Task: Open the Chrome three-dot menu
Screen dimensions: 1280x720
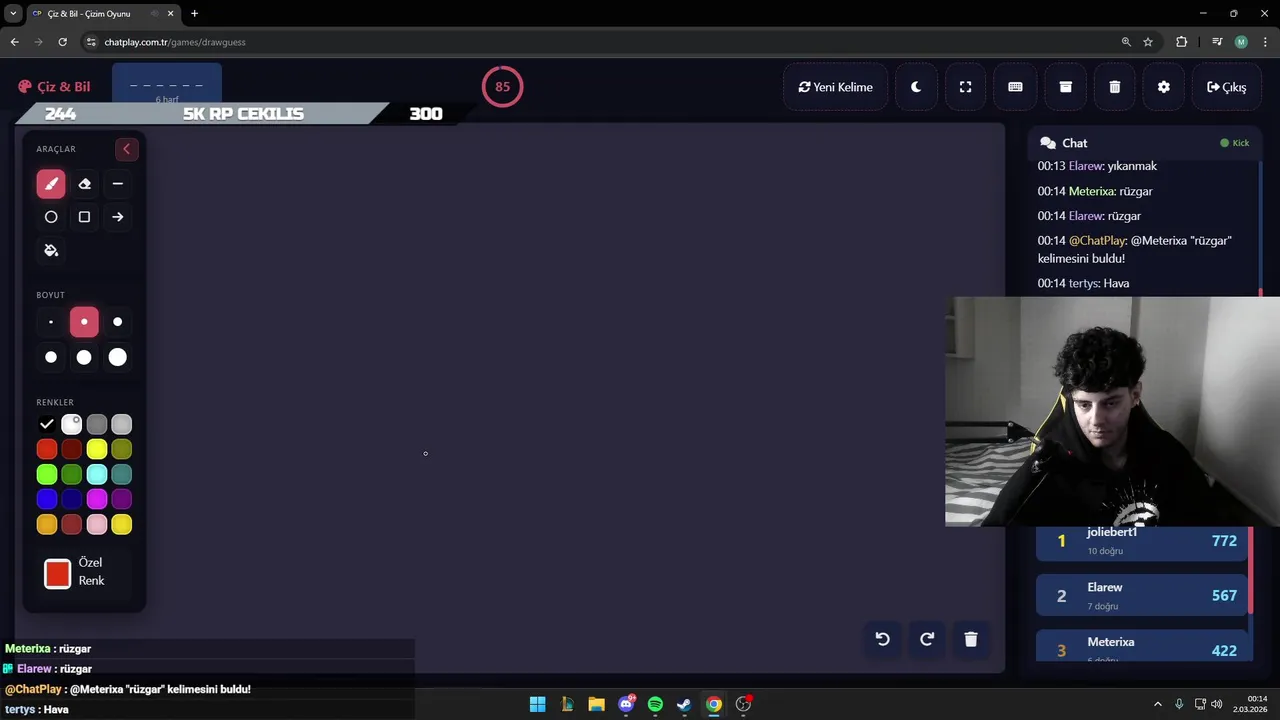Action: (x=1263, y=42)
